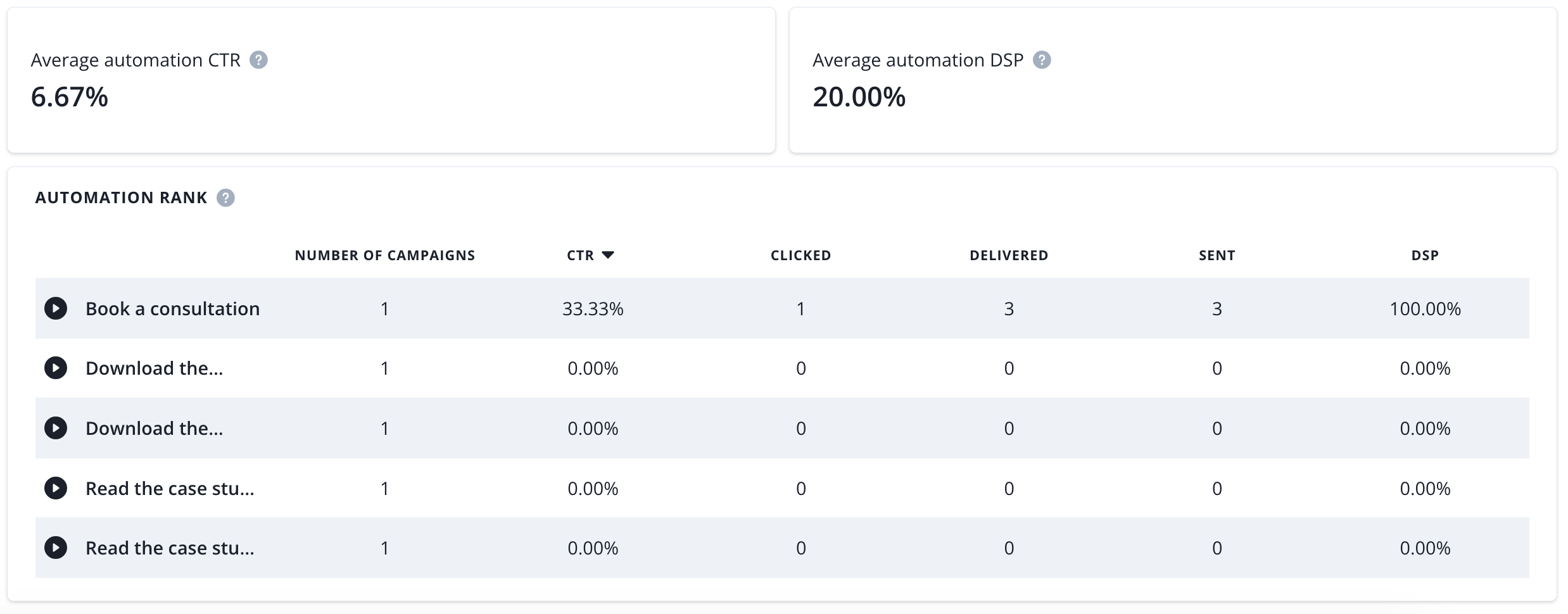1568x614 pixels.
Task: Click help icon beside Automation Rank heading
Action: [225, 198]
